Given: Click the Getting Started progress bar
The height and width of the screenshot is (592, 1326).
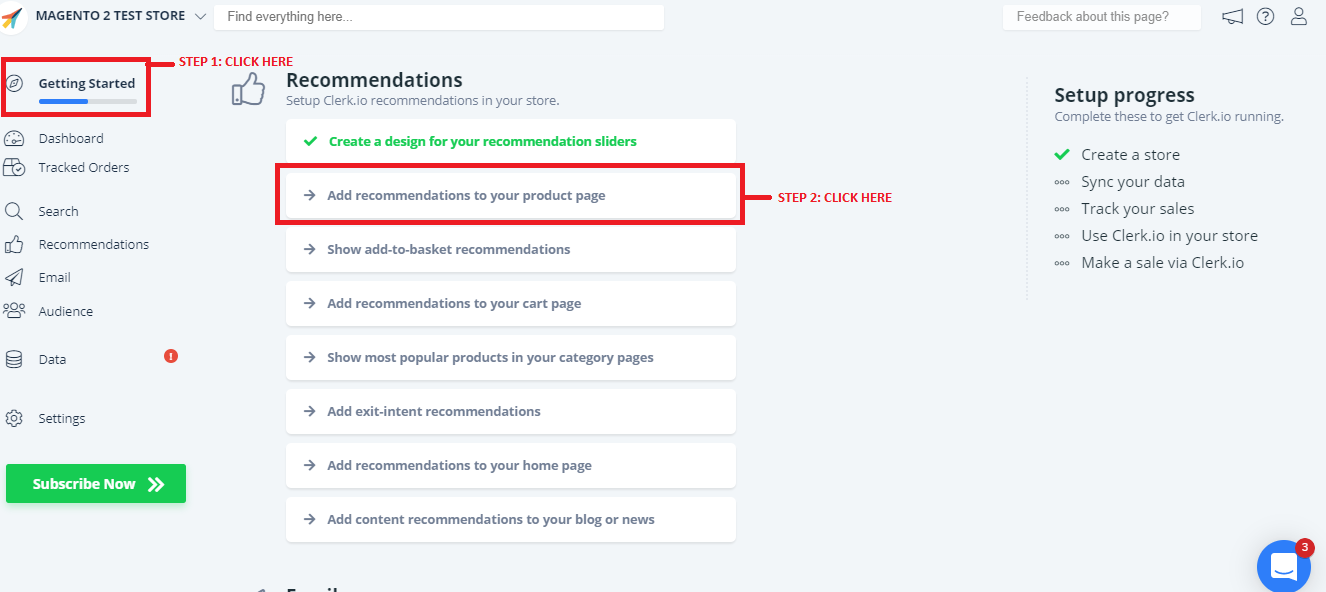Looking at the screenshot, I should click(x=87, y=101).
